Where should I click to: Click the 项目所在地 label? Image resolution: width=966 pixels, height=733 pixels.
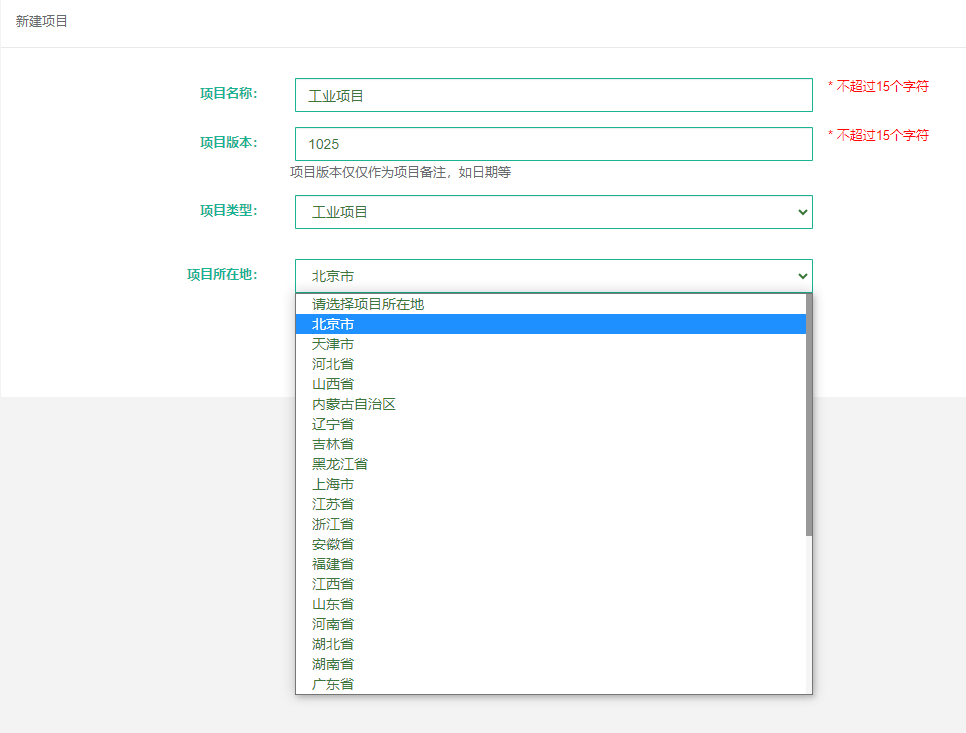point(222,275)
